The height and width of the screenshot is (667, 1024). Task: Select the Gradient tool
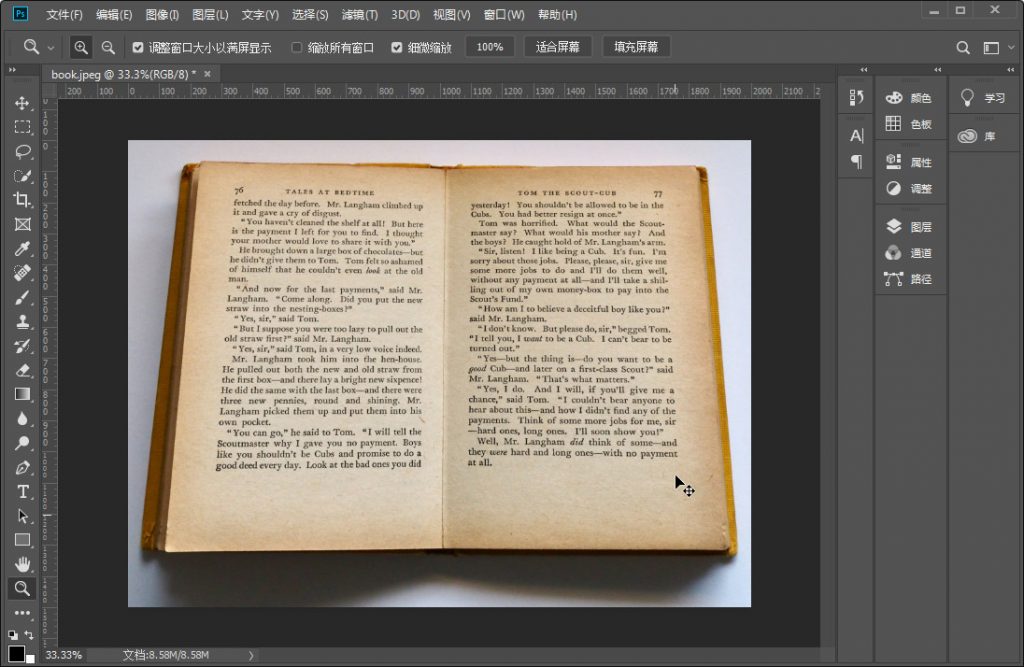22,394
